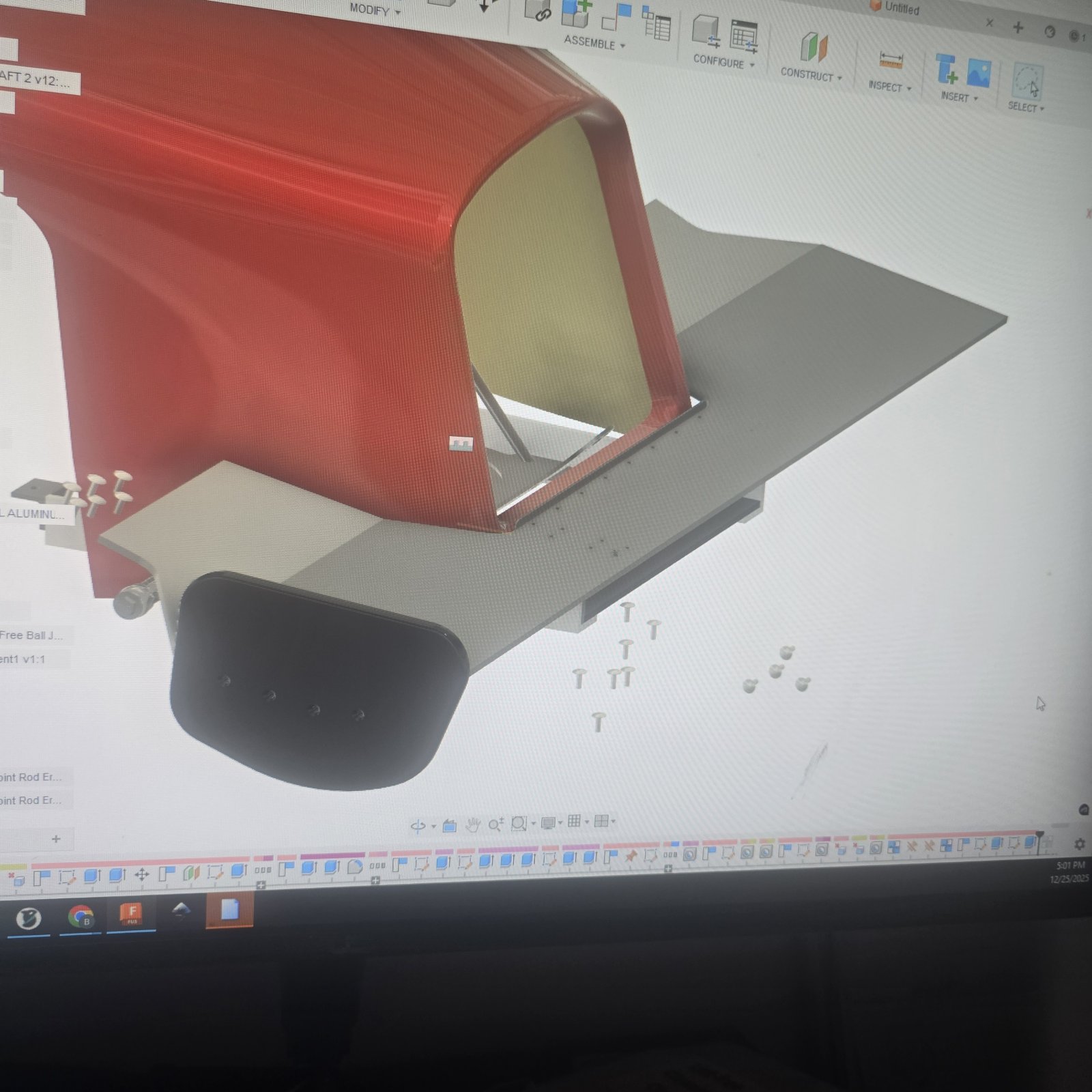
Task: Click the Offset Plane icon above CONSTRUCT
Action: coord(814,48)
